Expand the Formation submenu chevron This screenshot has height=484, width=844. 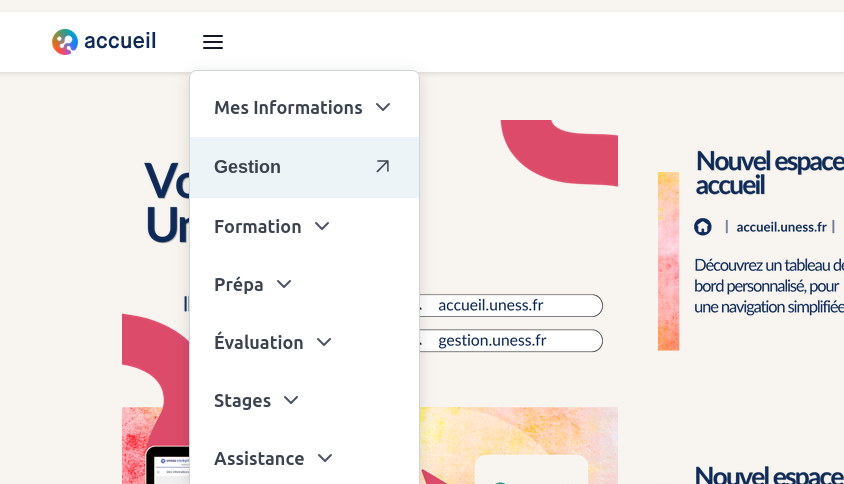pos(322,226)
